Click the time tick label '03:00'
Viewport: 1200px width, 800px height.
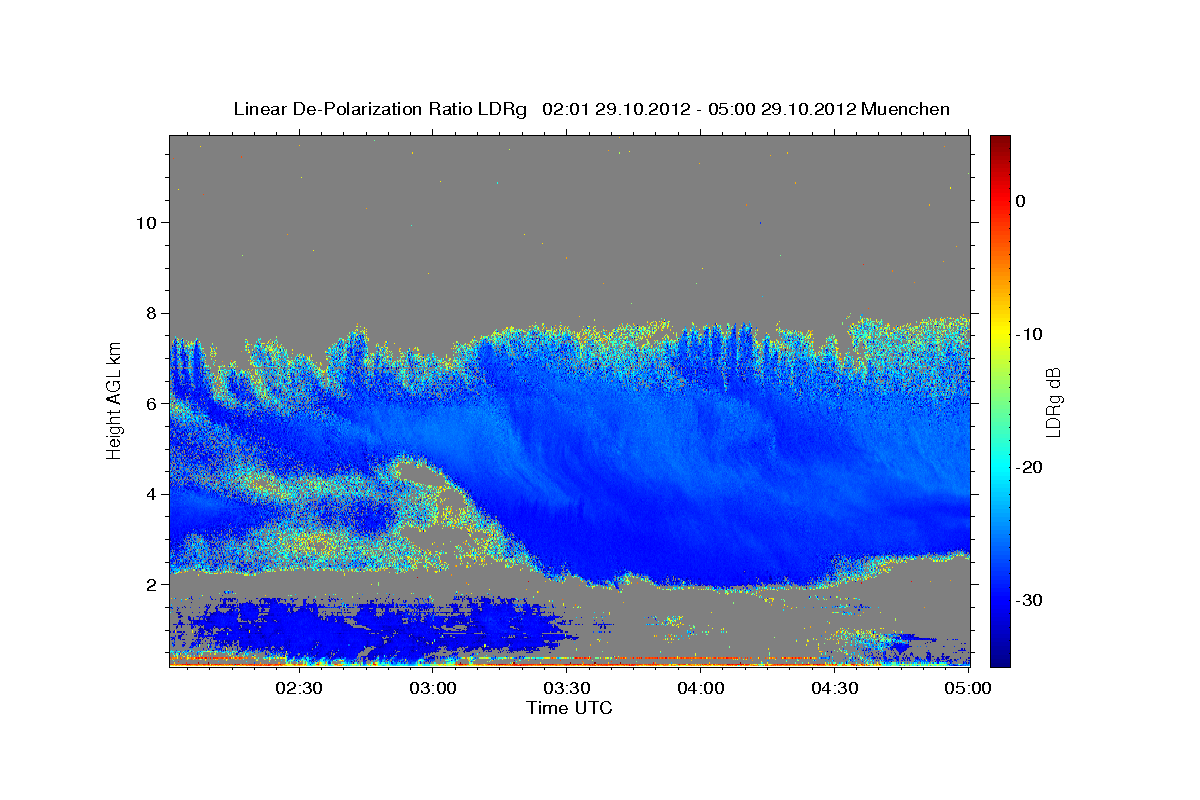click(433, 689)
